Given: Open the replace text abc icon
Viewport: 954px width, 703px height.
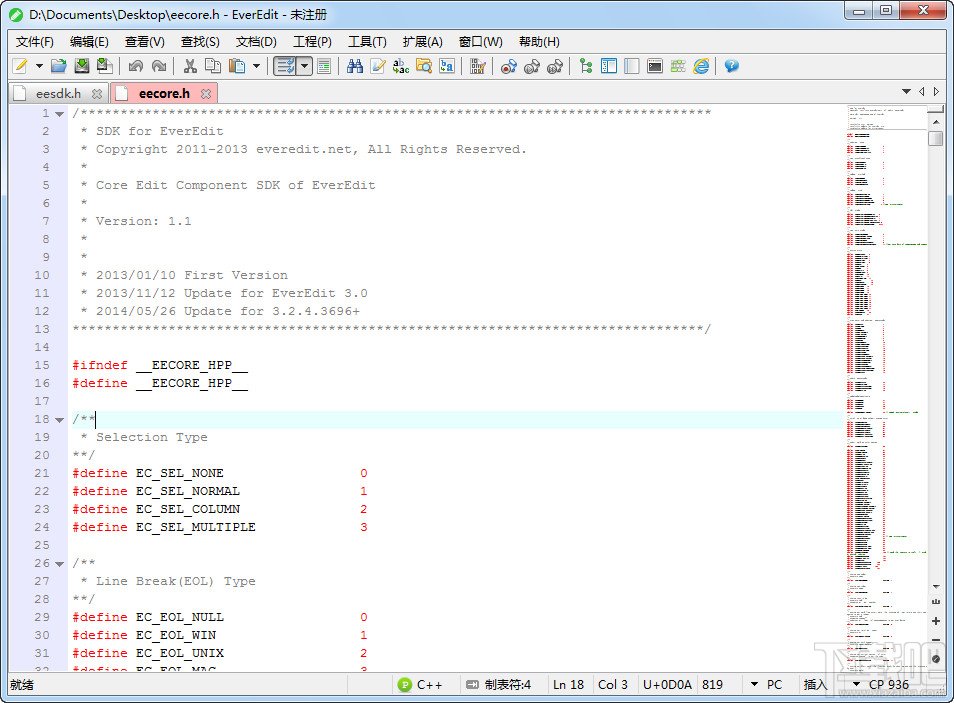Looking at the screenshot, I should (x=401, y=66).
